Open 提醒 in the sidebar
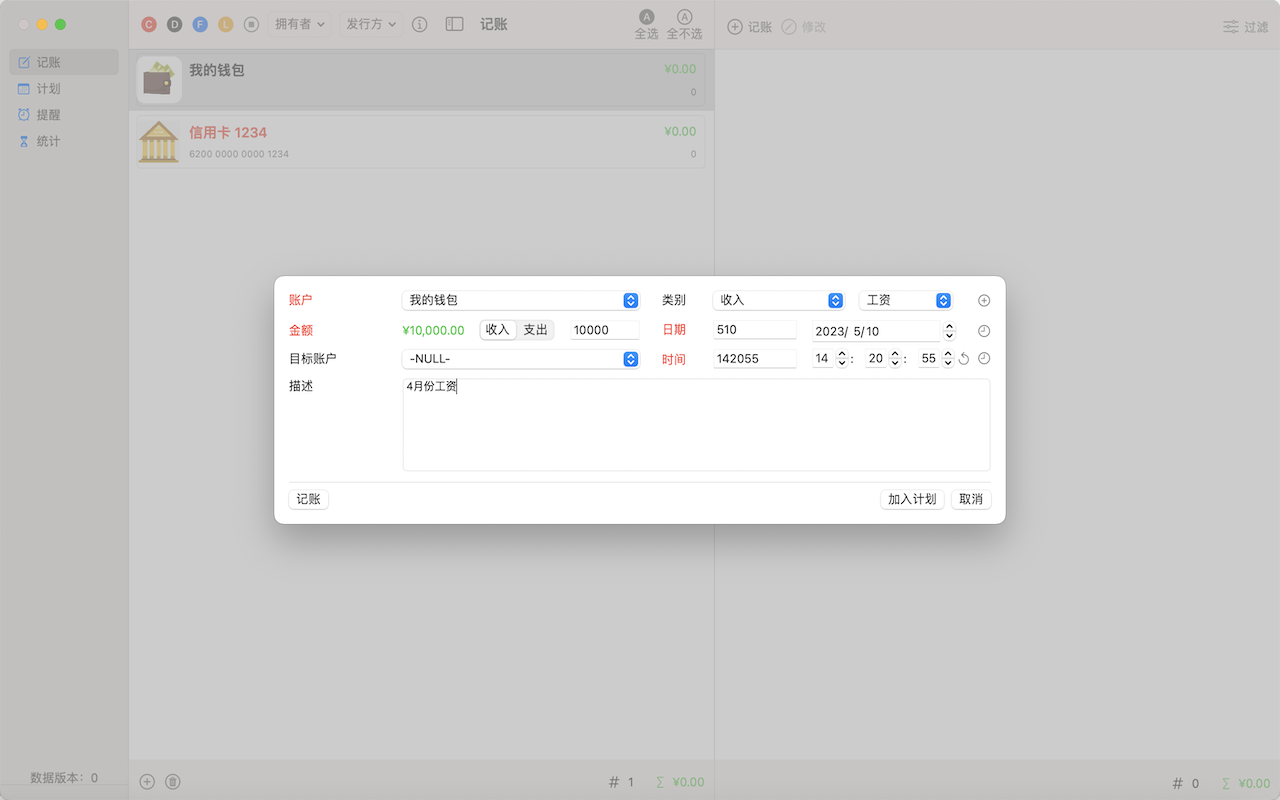This screenshot has height=800, width=1280. (64, 115)
